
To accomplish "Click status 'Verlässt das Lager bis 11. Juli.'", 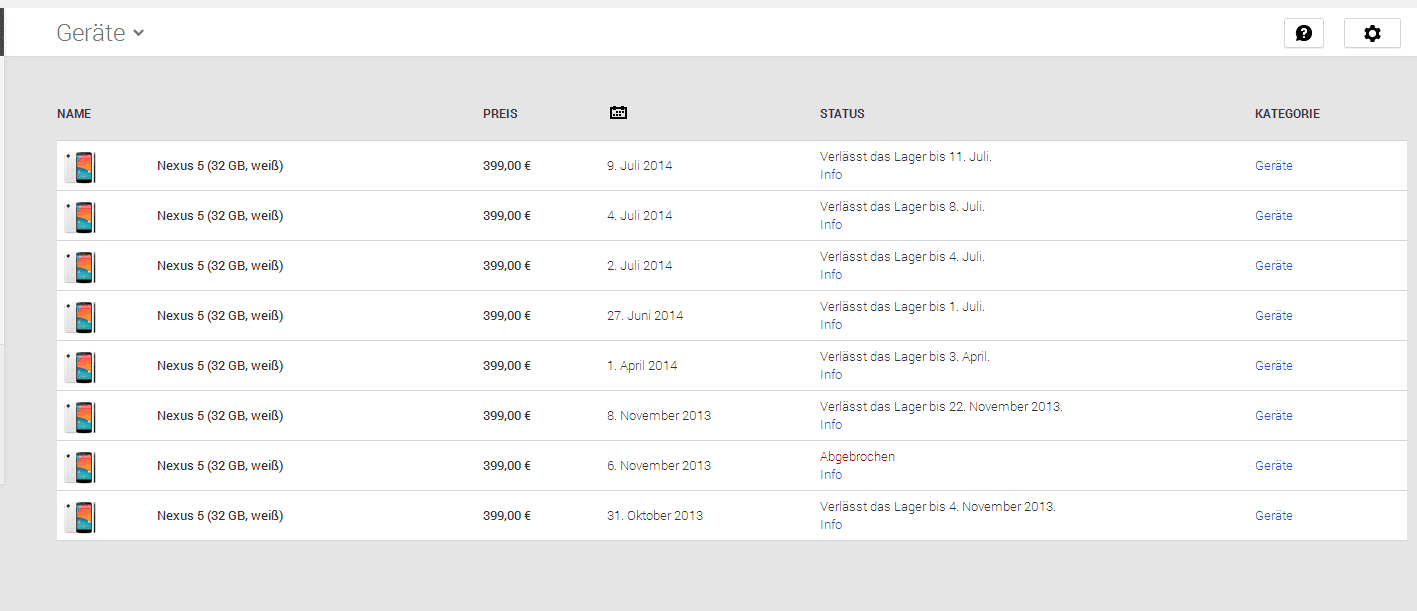I will (906, 157).
